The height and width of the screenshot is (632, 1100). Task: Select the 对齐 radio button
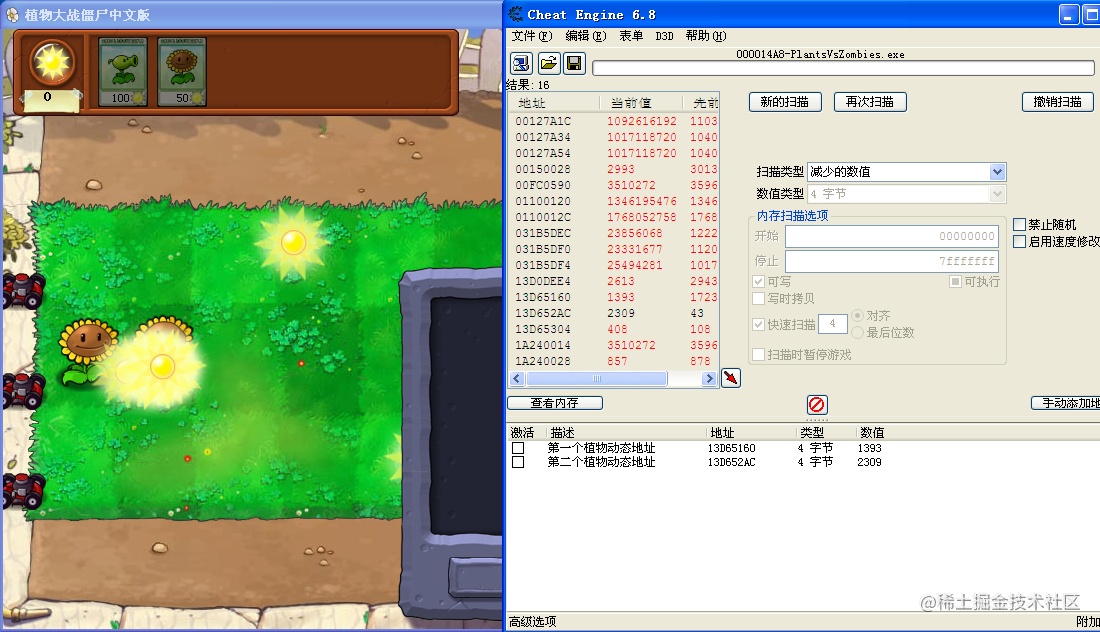tap(857, 316)
